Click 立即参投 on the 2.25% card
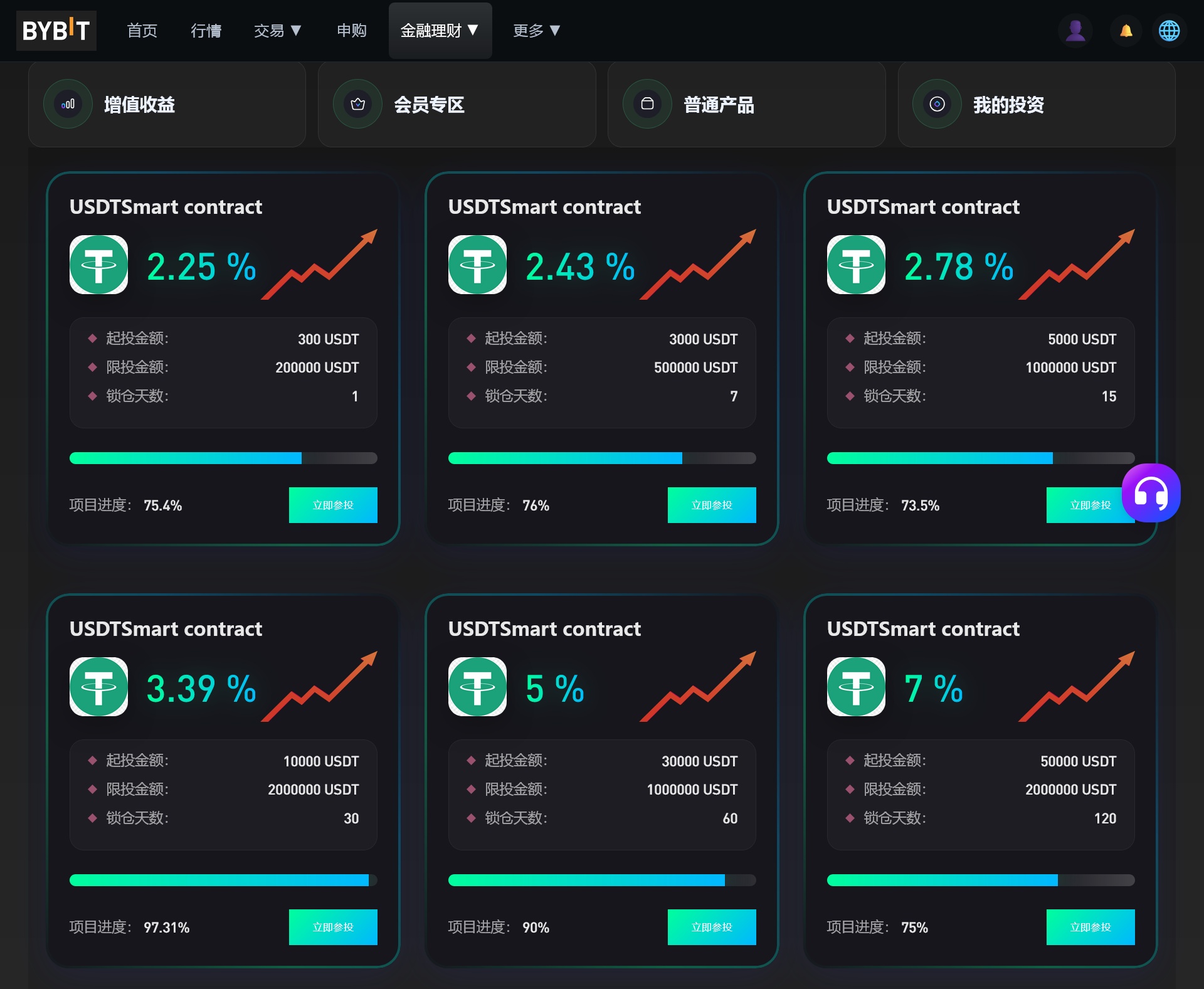 [333, 505]
